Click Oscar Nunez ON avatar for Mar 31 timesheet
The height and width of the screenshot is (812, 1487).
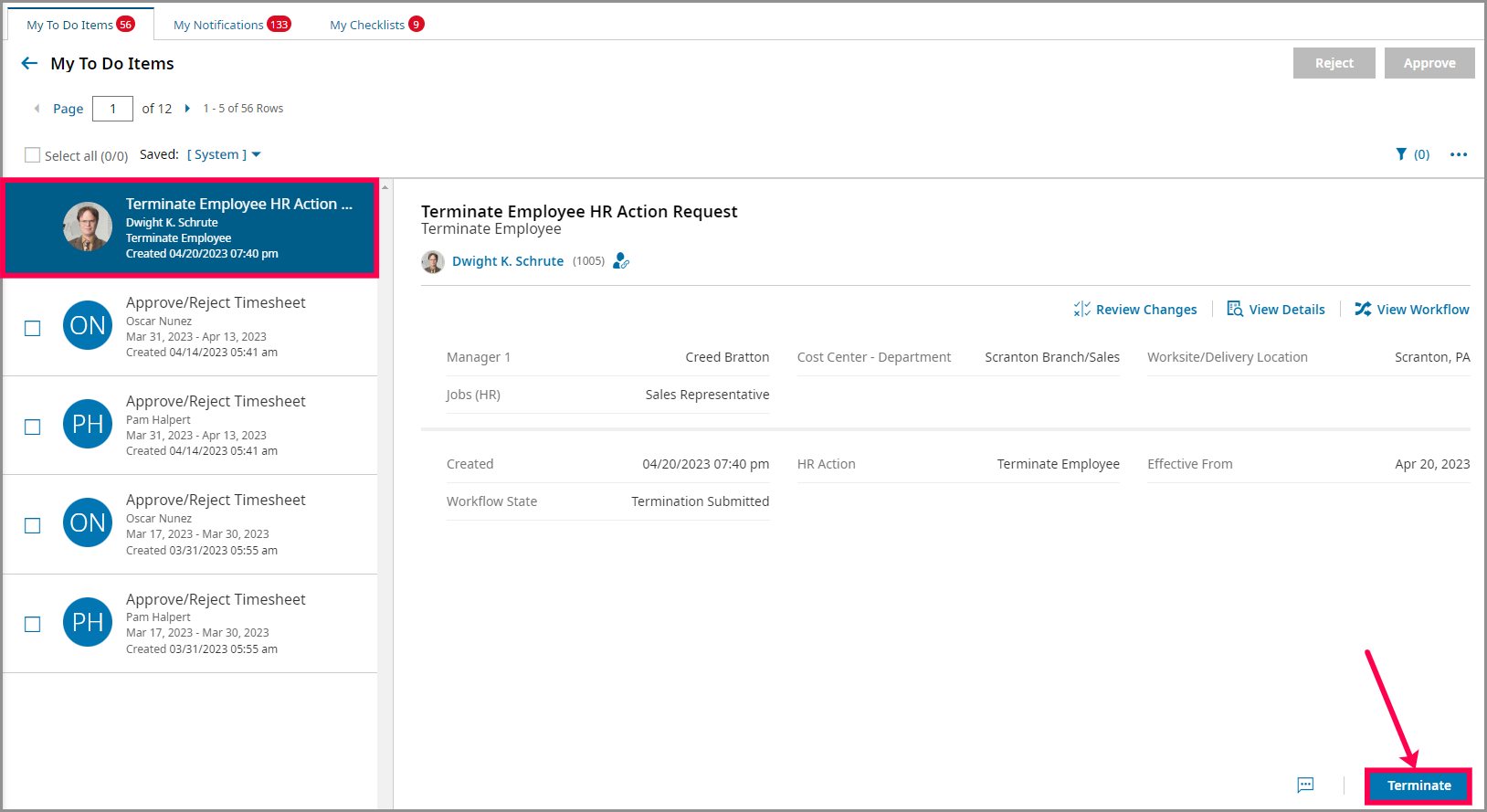point(88,325)
